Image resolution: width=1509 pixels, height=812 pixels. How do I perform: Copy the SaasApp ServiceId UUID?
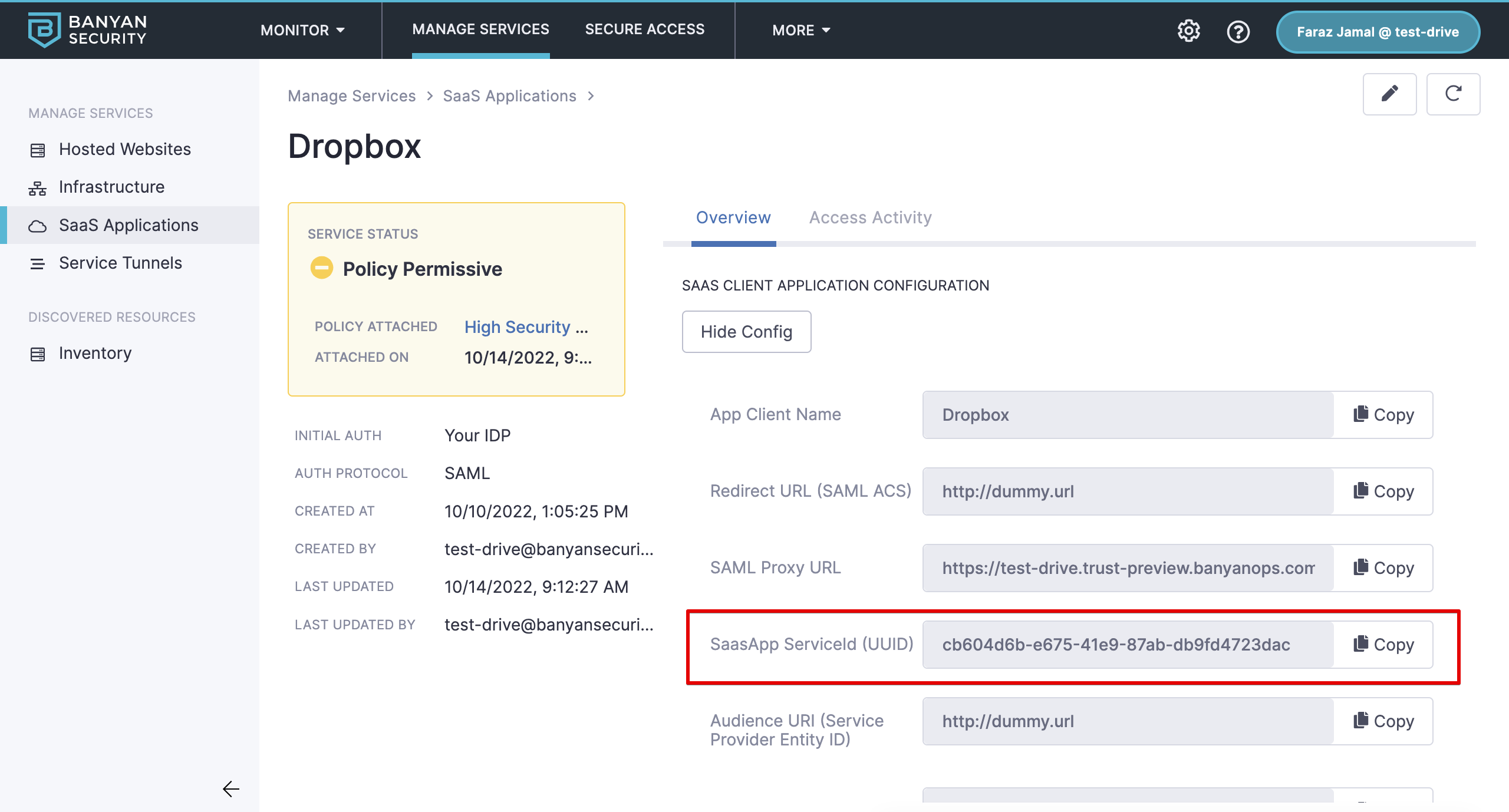coord(1383,645)
